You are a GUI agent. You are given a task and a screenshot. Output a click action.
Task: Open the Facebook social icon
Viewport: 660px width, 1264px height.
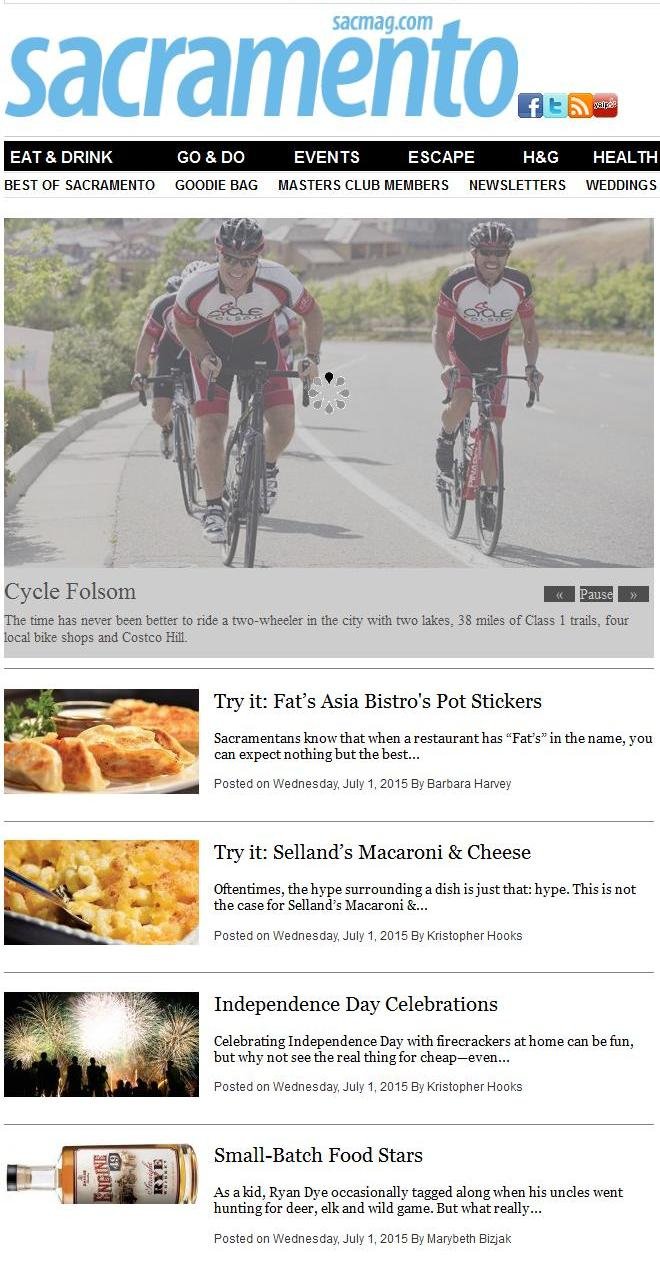click(530, 105)
